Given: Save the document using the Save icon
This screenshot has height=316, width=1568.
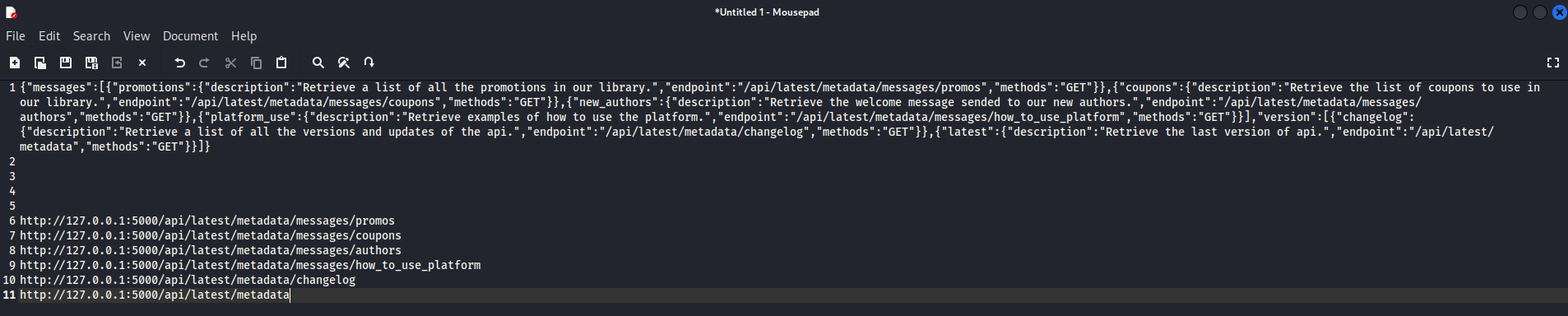Looking at the screenshot, I should [x=66, y=63].
